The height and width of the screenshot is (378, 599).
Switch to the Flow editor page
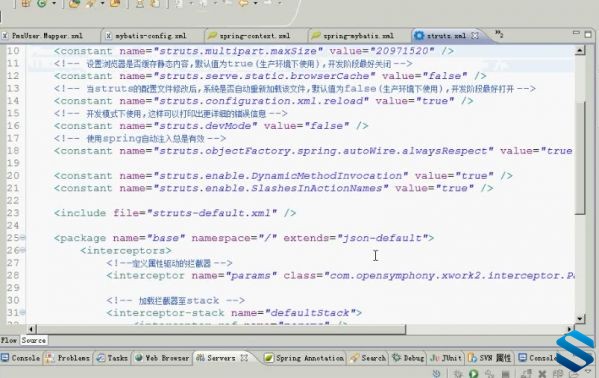(9, 340)
